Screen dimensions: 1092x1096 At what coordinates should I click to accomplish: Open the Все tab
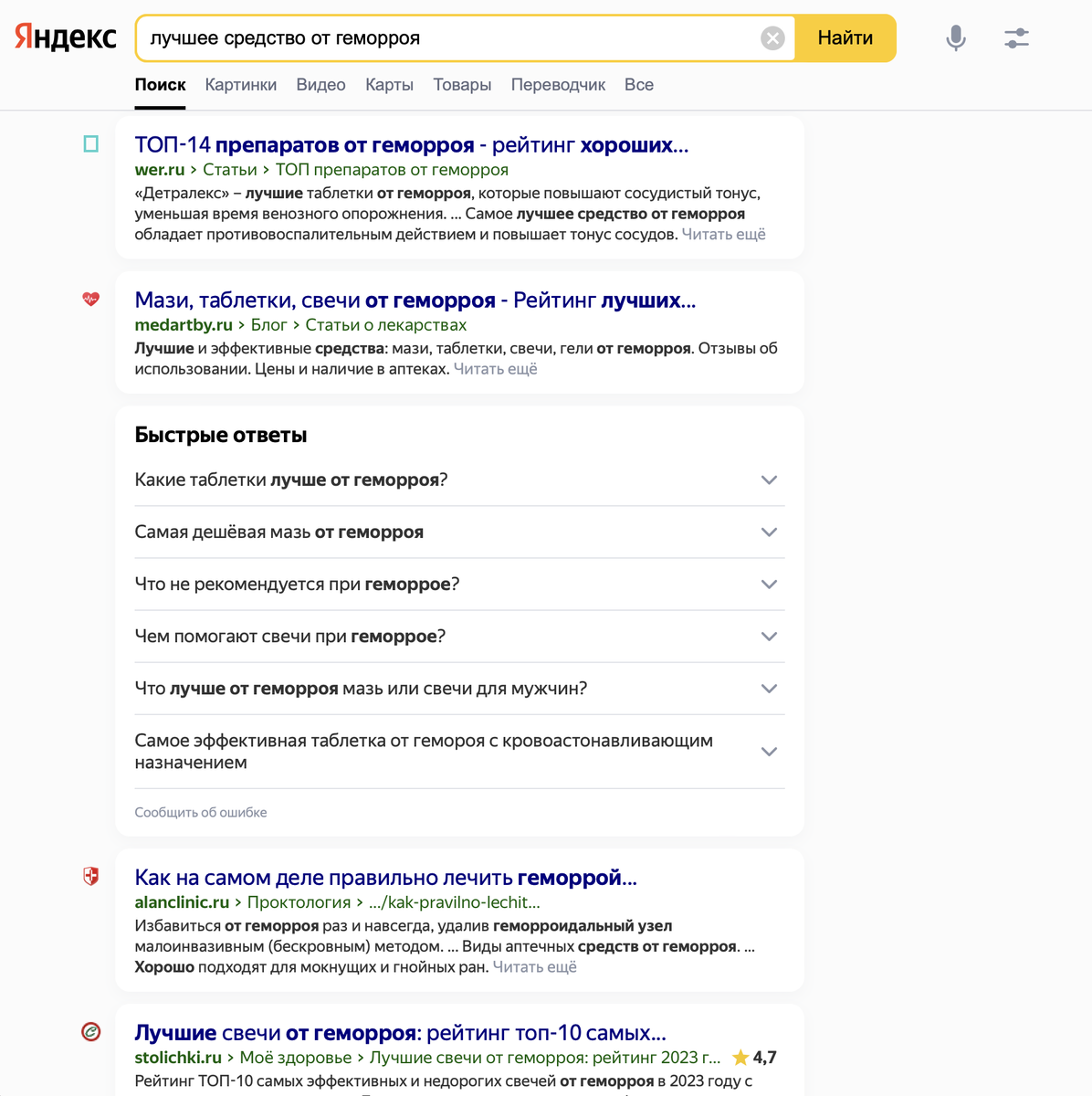[639, 85]
